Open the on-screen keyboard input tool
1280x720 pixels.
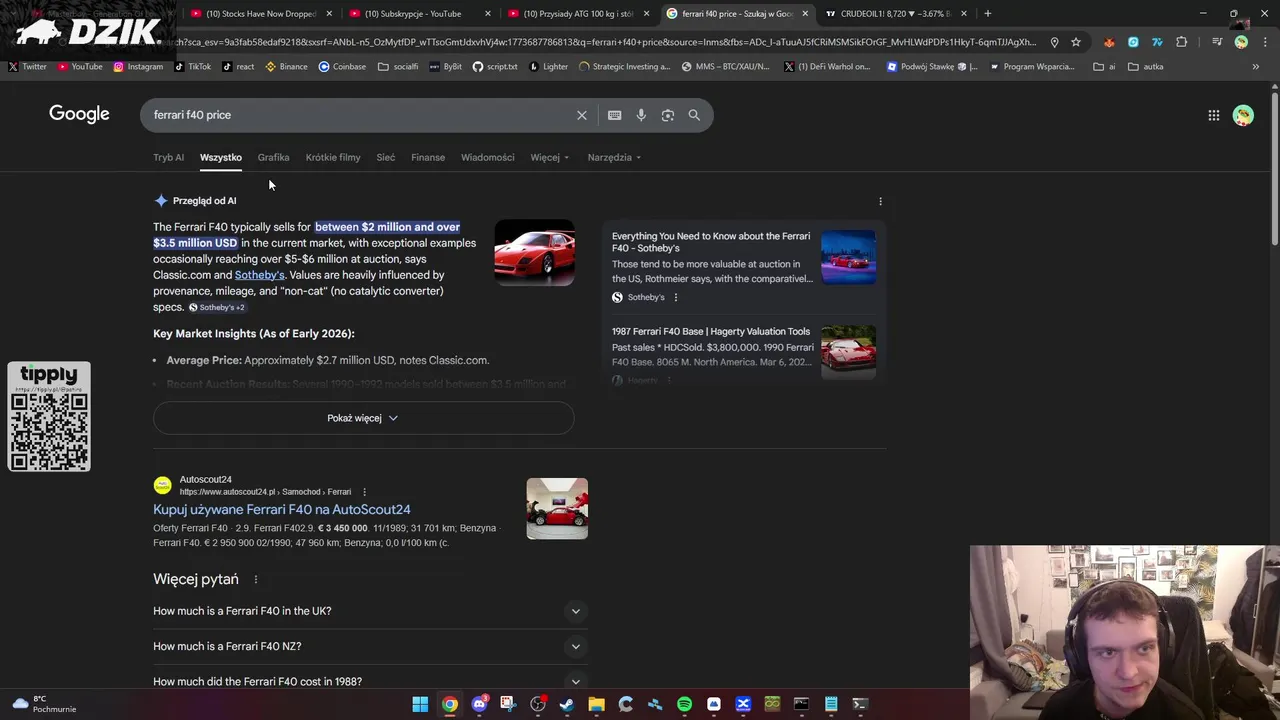[614, 115]
